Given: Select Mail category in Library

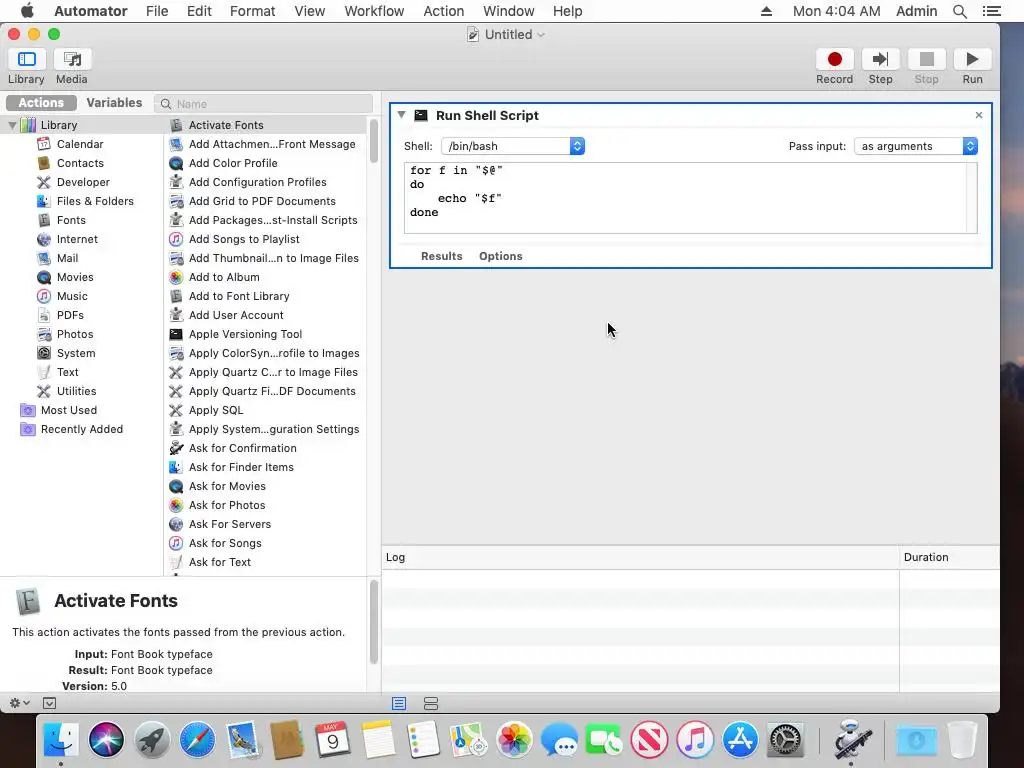Looking at the screenshot, I should (67, 258).
